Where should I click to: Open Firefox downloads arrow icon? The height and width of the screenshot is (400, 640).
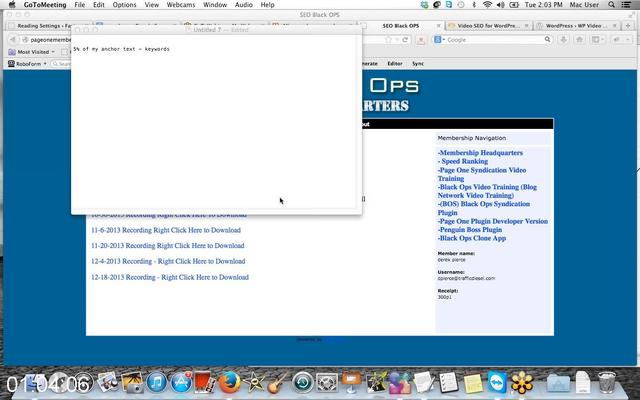[x=564, y=40]
